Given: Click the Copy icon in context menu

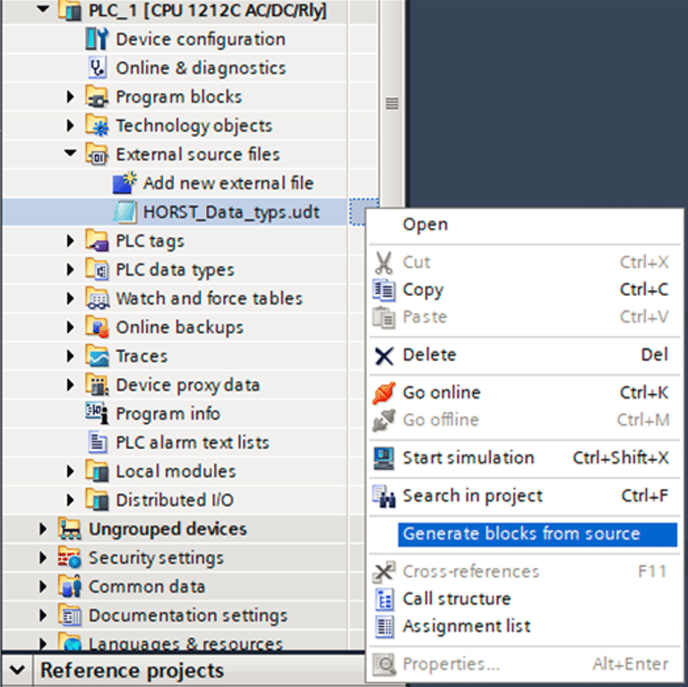Looking at the screenshot, I should coord(384,290).
